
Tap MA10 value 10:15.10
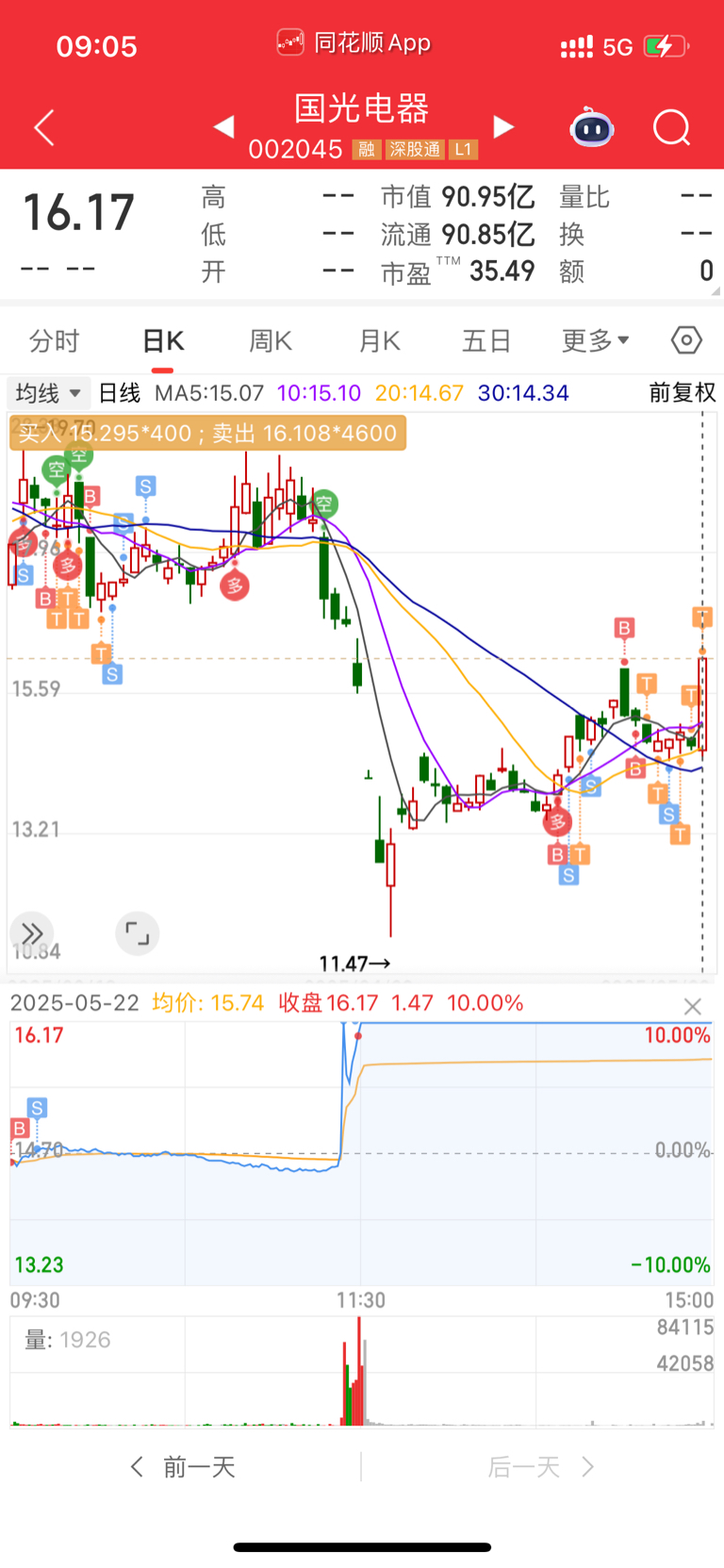[319, 392]
